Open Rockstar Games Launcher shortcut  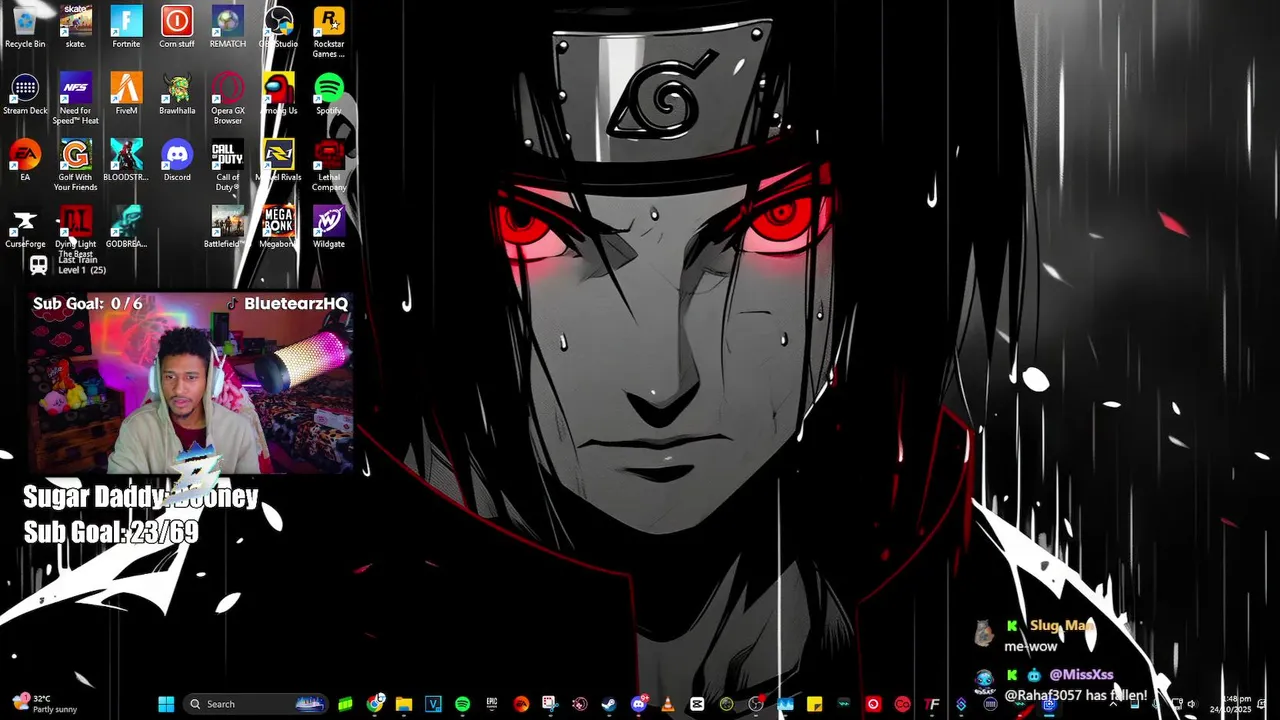pos(329,32)
